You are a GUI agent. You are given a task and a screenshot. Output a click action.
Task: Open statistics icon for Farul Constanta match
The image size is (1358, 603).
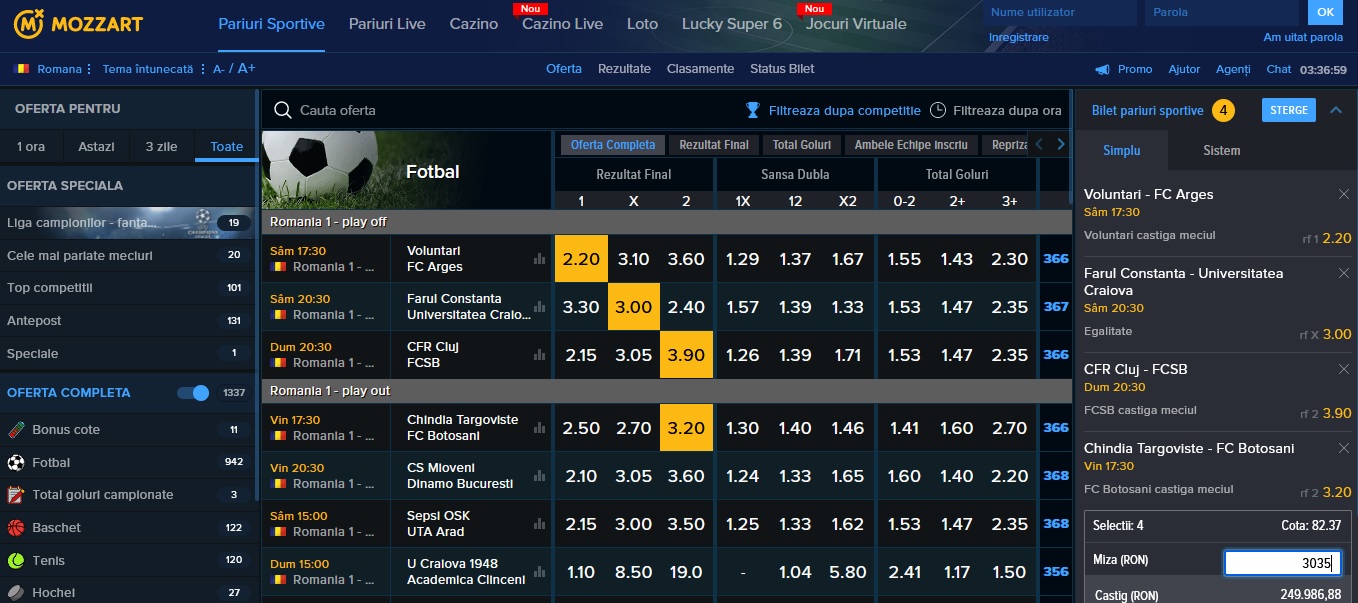click(540, 307)
